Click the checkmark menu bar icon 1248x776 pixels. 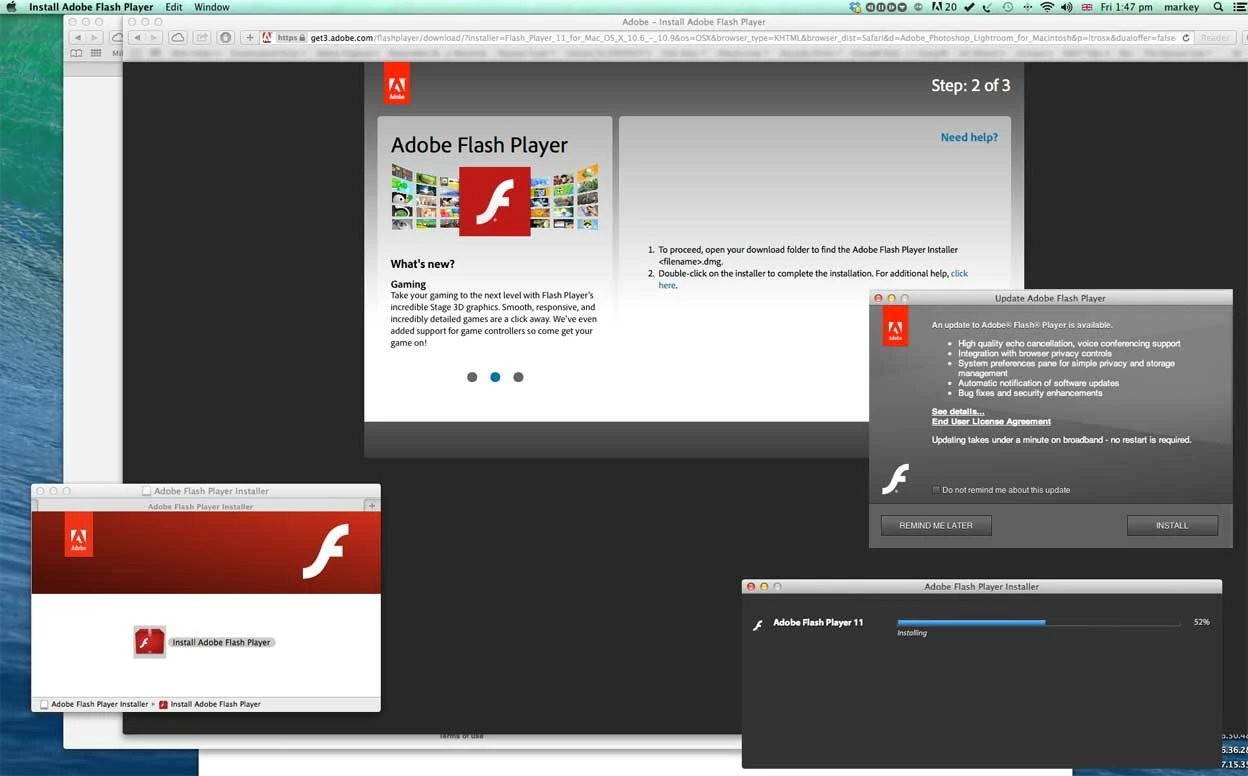[969, 7]
